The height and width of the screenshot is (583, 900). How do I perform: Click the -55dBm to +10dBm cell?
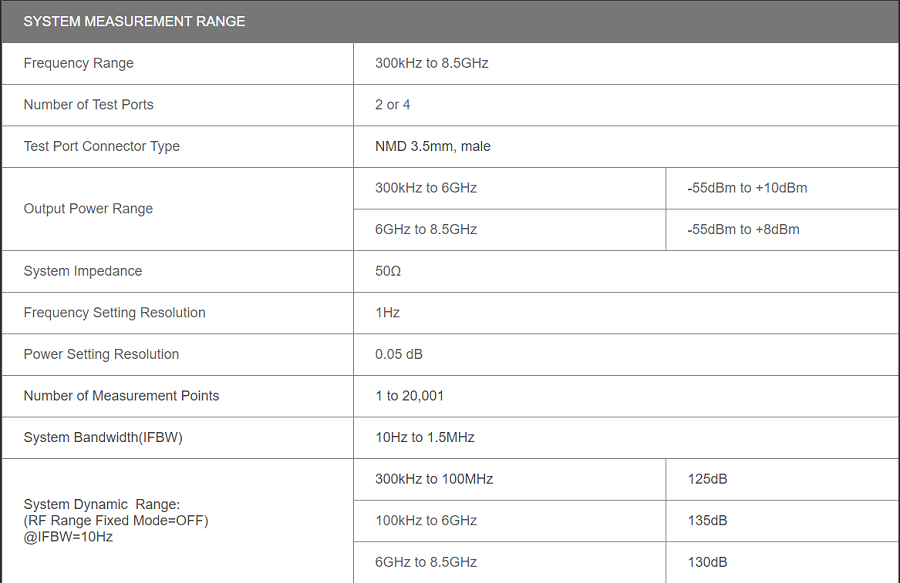coord(747,188)
